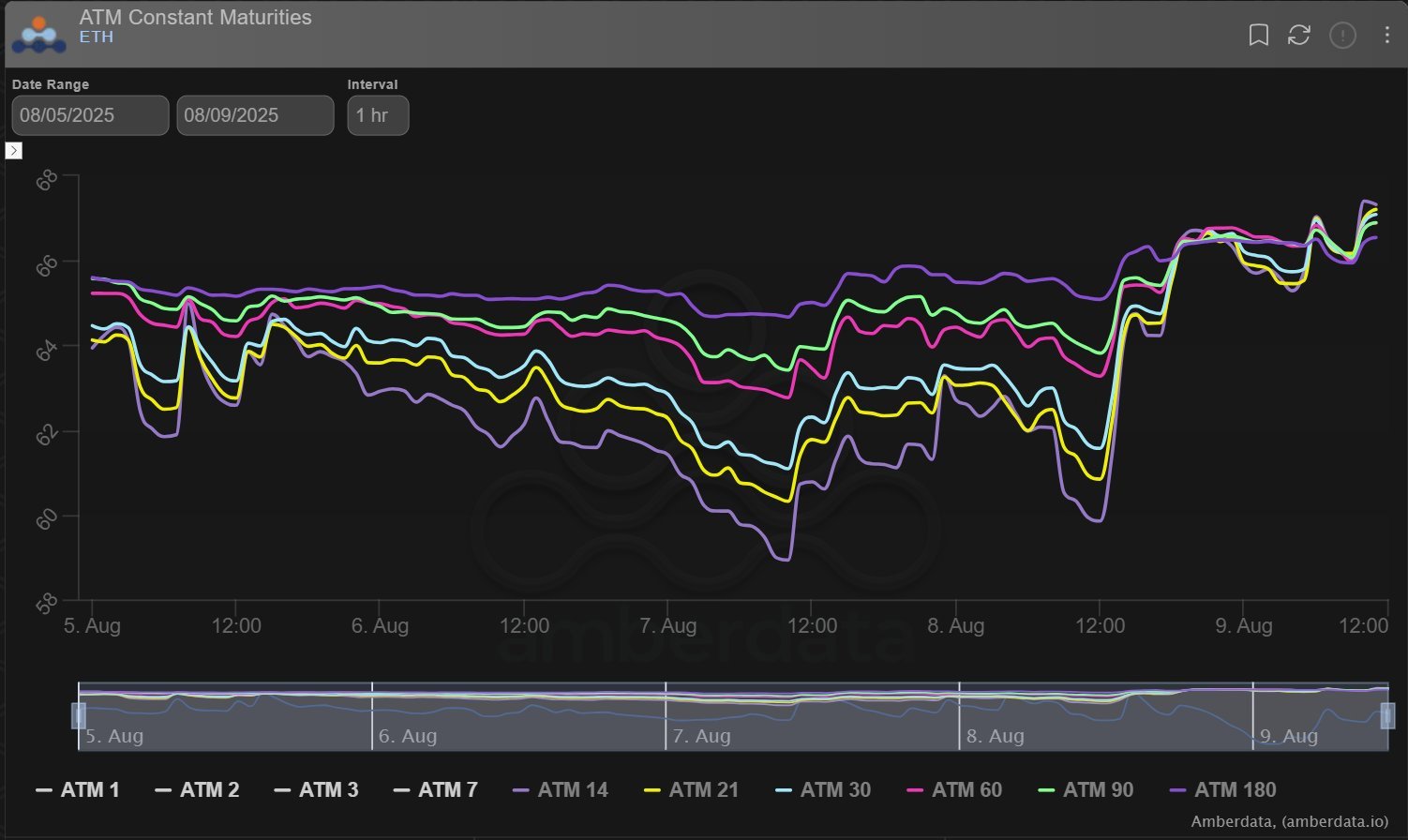This screenshot has height=840, width=1408.
Task: Click 6. Aug in the navigator timeline
Action: pyautogui.click(x=408, y=736)
